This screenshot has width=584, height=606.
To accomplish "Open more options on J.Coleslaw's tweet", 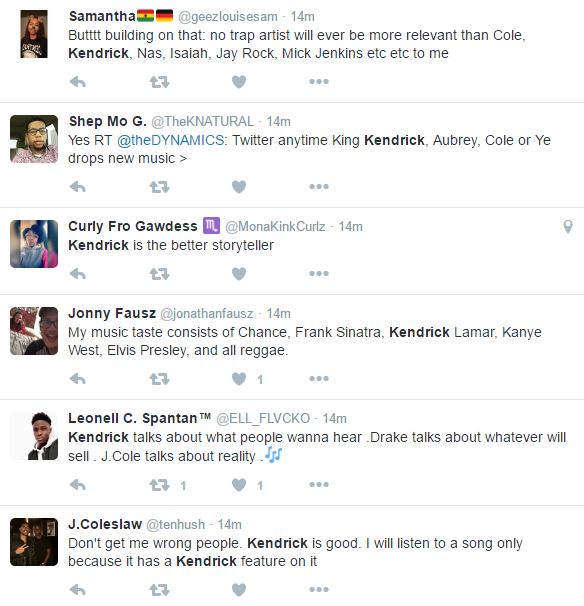I will click(x=319, y=589).
